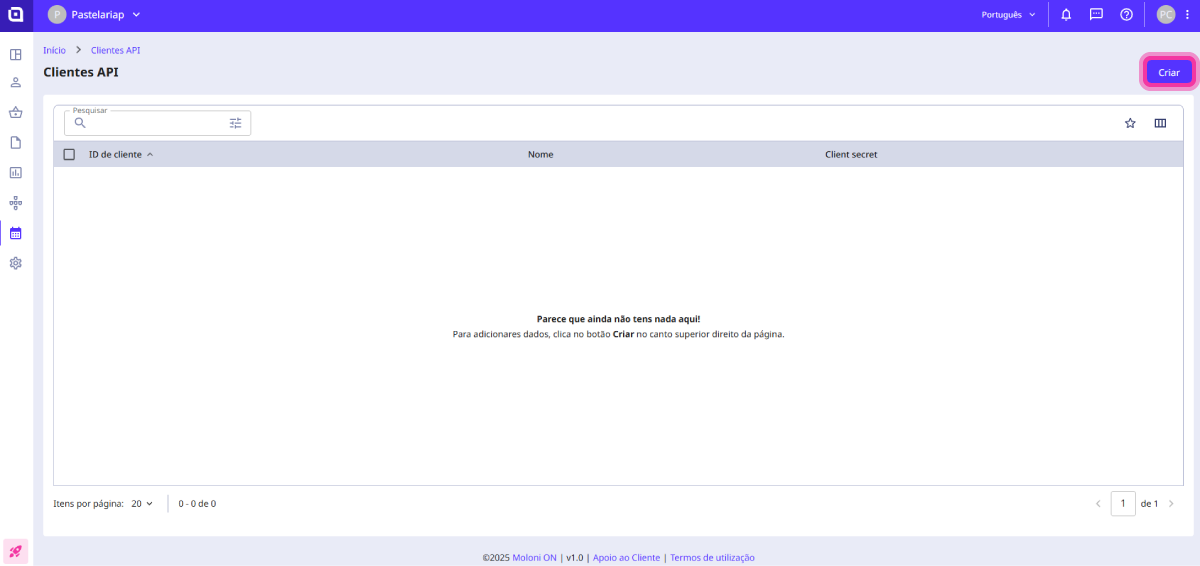Viewport: 1200px width, 566px height.
Task: Open the Português language dropdown
Action: tap(1008, 15)
